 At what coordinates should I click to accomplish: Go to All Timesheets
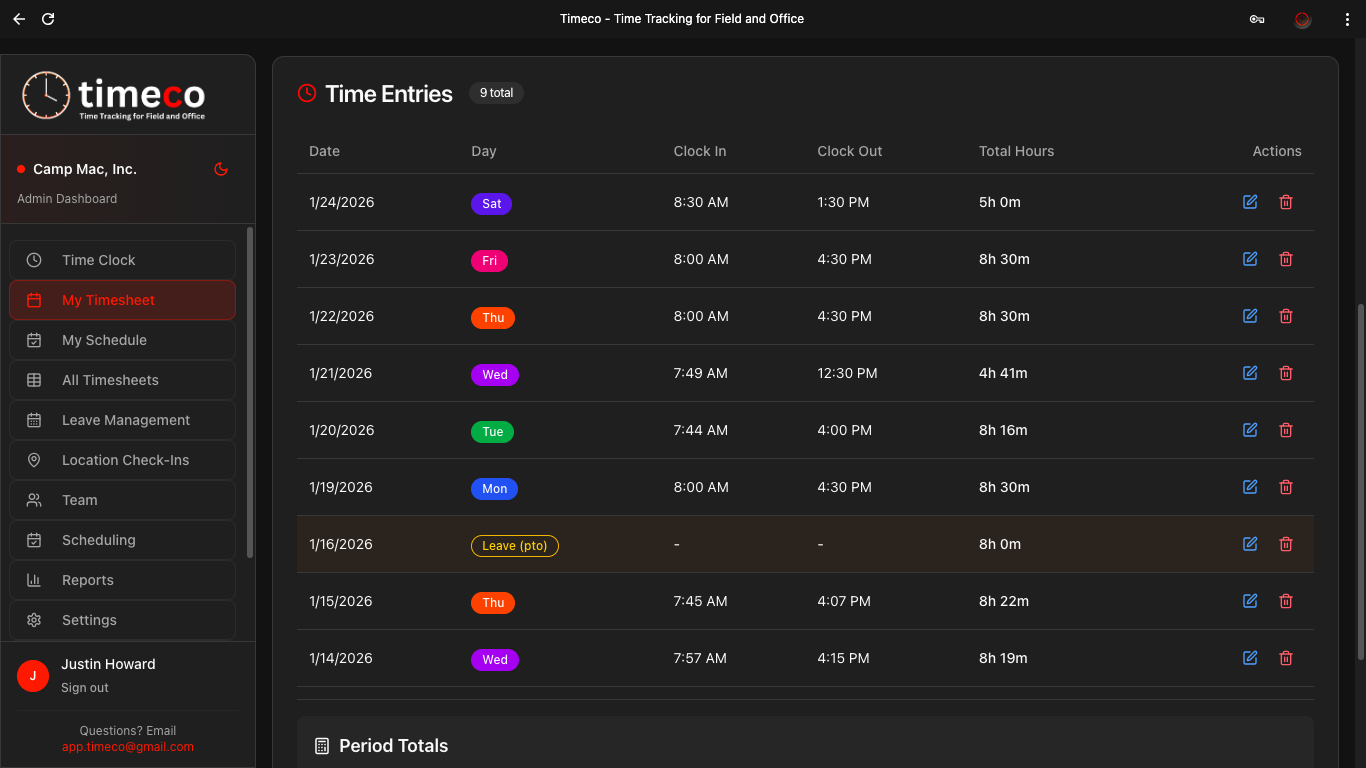122,380
